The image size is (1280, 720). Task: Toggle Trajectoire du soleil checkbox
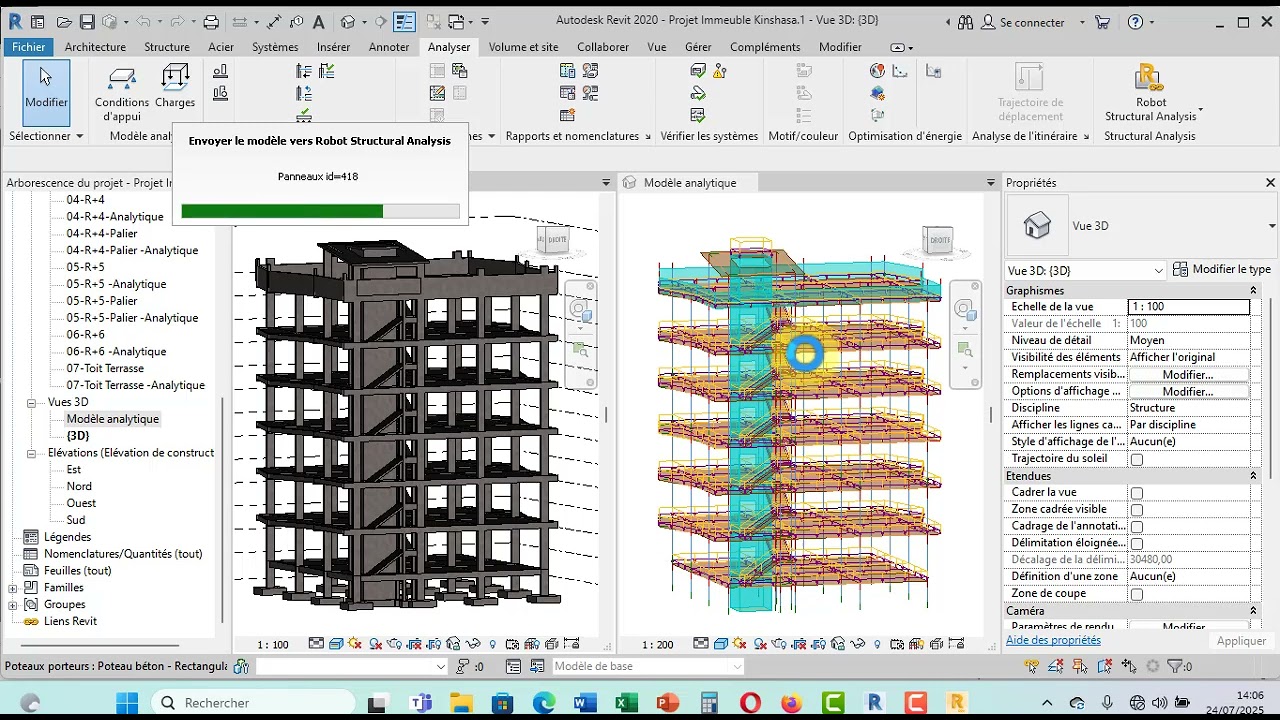click(x=1136, y=460)
